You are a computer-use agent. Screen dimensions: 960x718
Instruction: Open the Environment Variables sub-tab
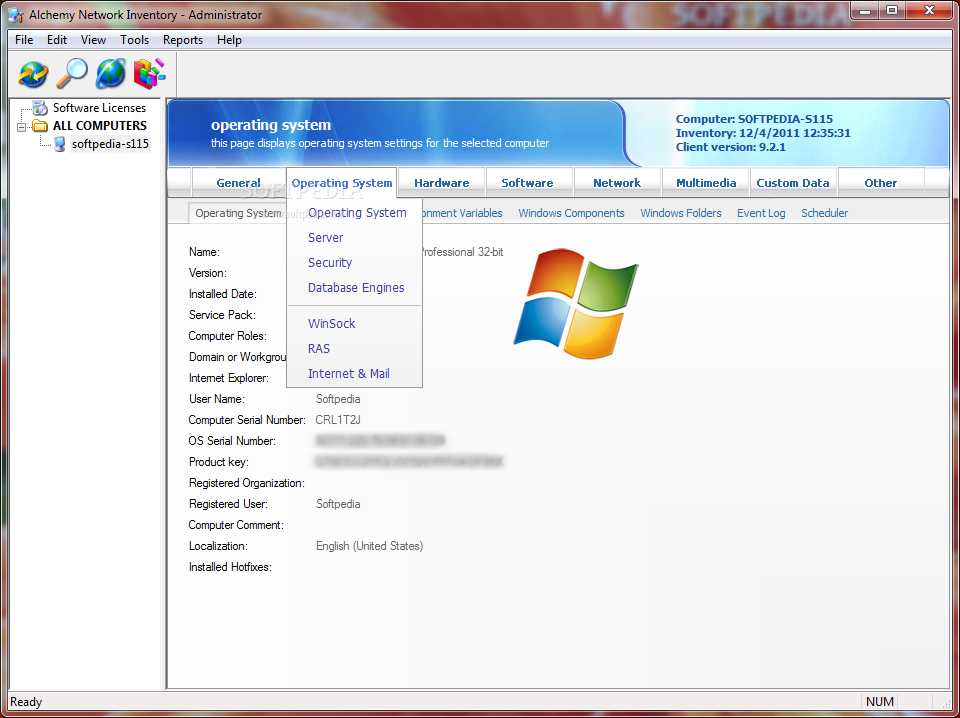tap(464, 213)
